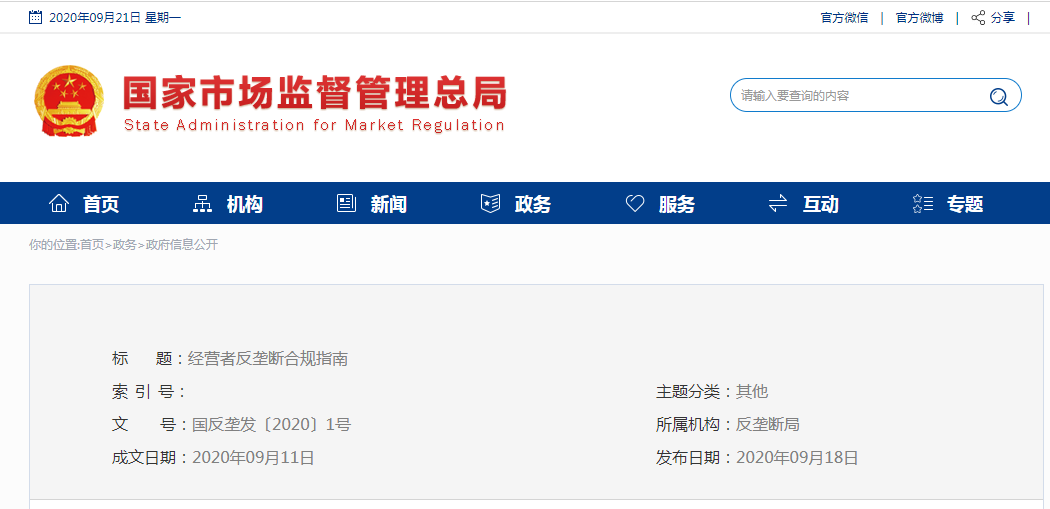1050x509 pixels.
Task: Click the national emblem logo
Action: pos(69,100)
